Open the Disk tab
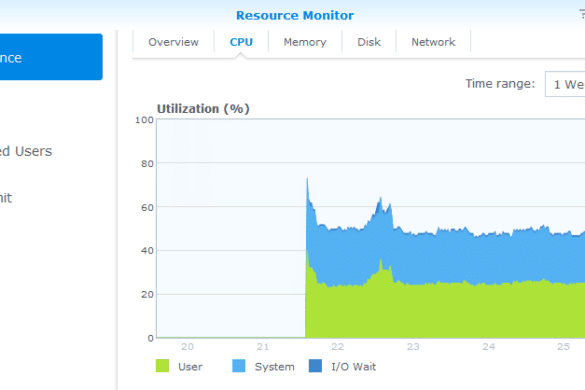The image size is (585, 390). coord(369,42)
